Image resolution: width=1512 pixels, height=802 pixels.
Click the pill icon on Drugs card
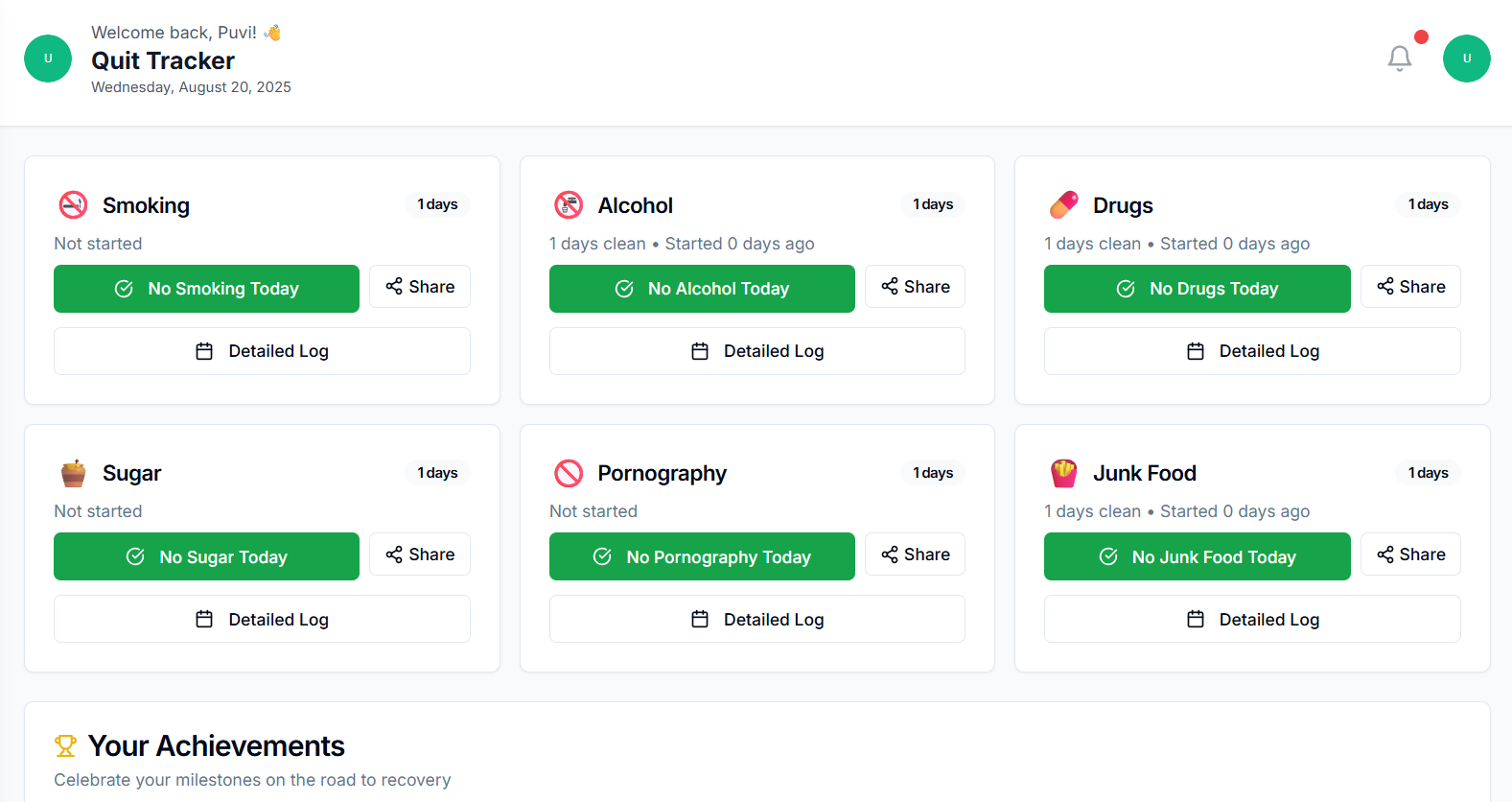tap(1063, 204)
